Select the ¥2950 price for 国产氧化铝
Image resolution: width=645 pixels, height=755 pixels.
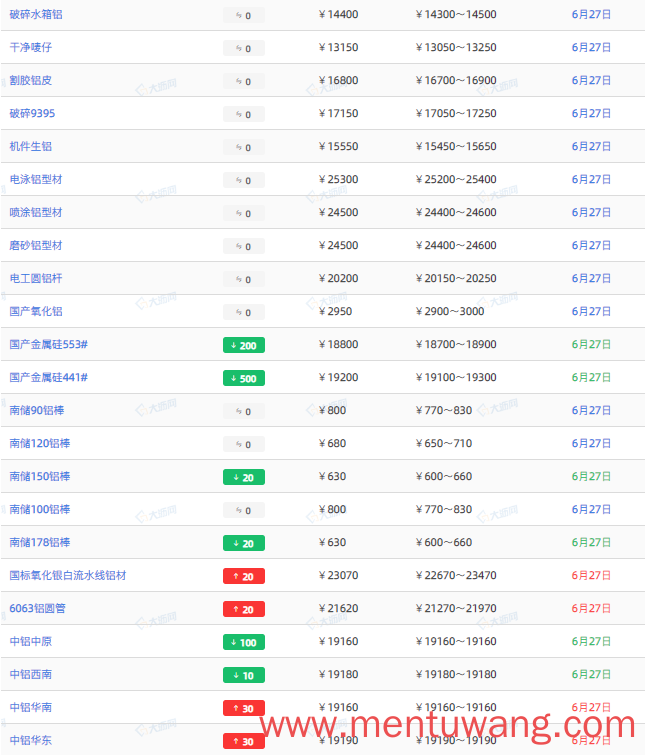click(x=335, y=311)
